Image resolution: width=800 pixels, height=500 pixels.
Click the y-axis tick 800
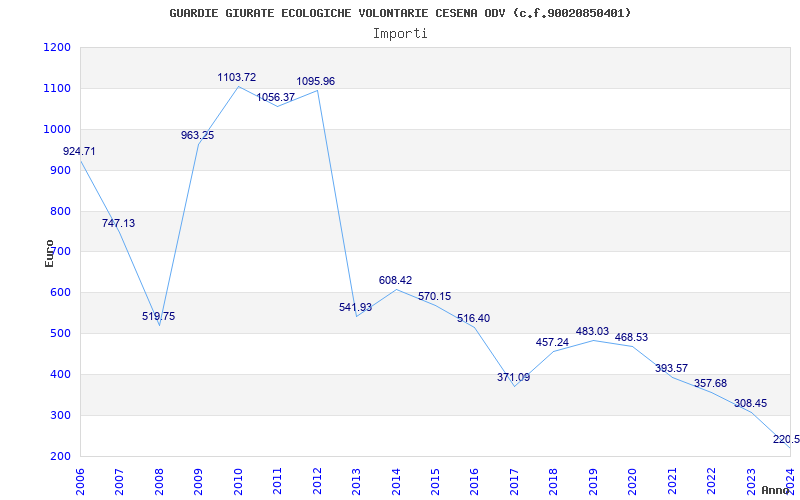(x=60, y=211)
